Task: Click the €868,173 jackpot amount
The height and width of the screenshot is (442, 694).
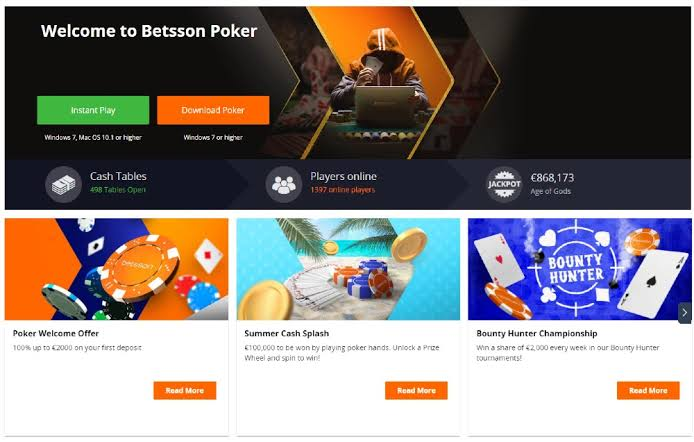Action: pos(552,177)
